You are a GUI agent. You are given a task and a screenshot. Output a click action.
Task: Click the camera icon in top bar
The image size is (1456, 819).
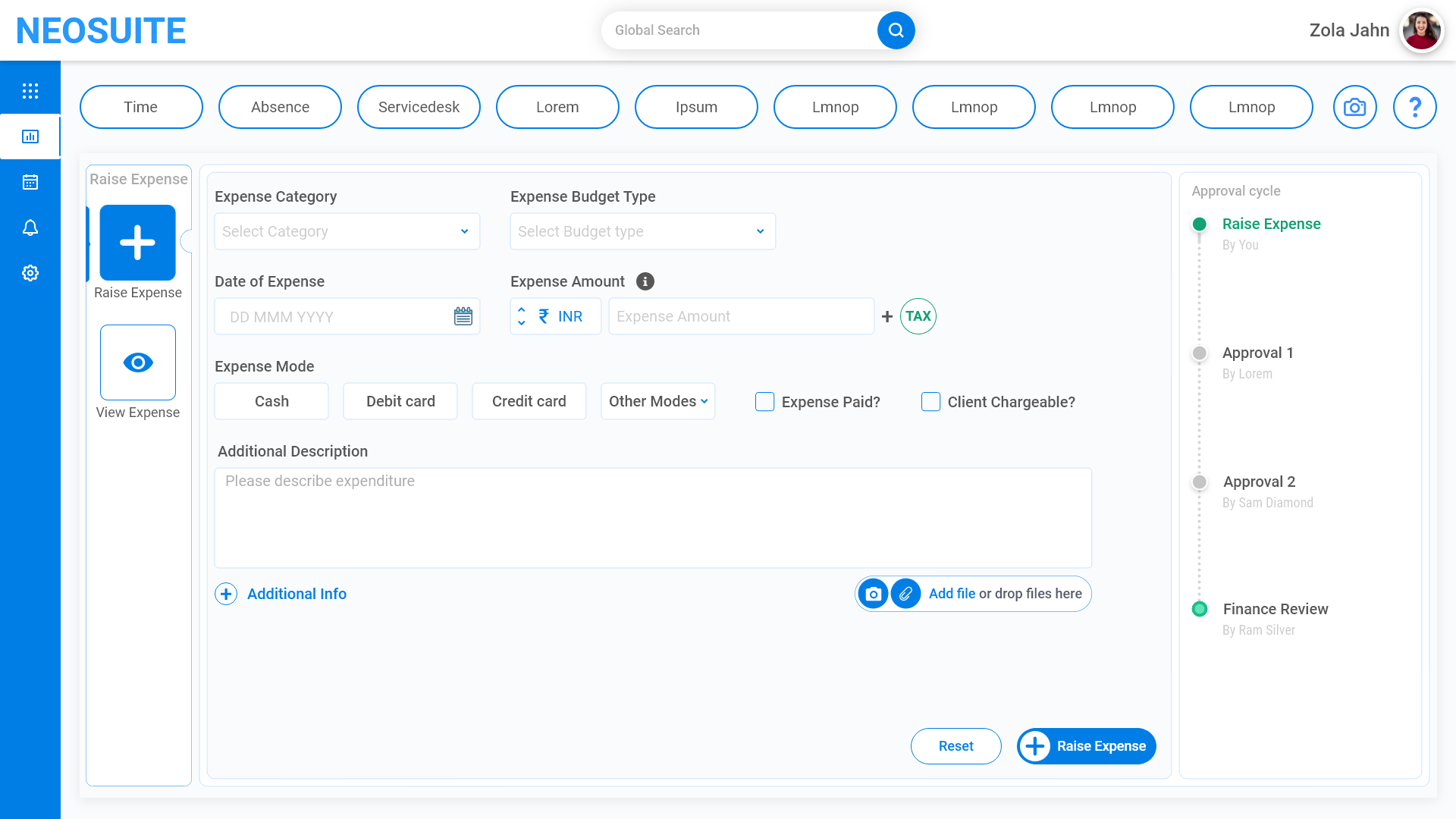pos(1354,107)
